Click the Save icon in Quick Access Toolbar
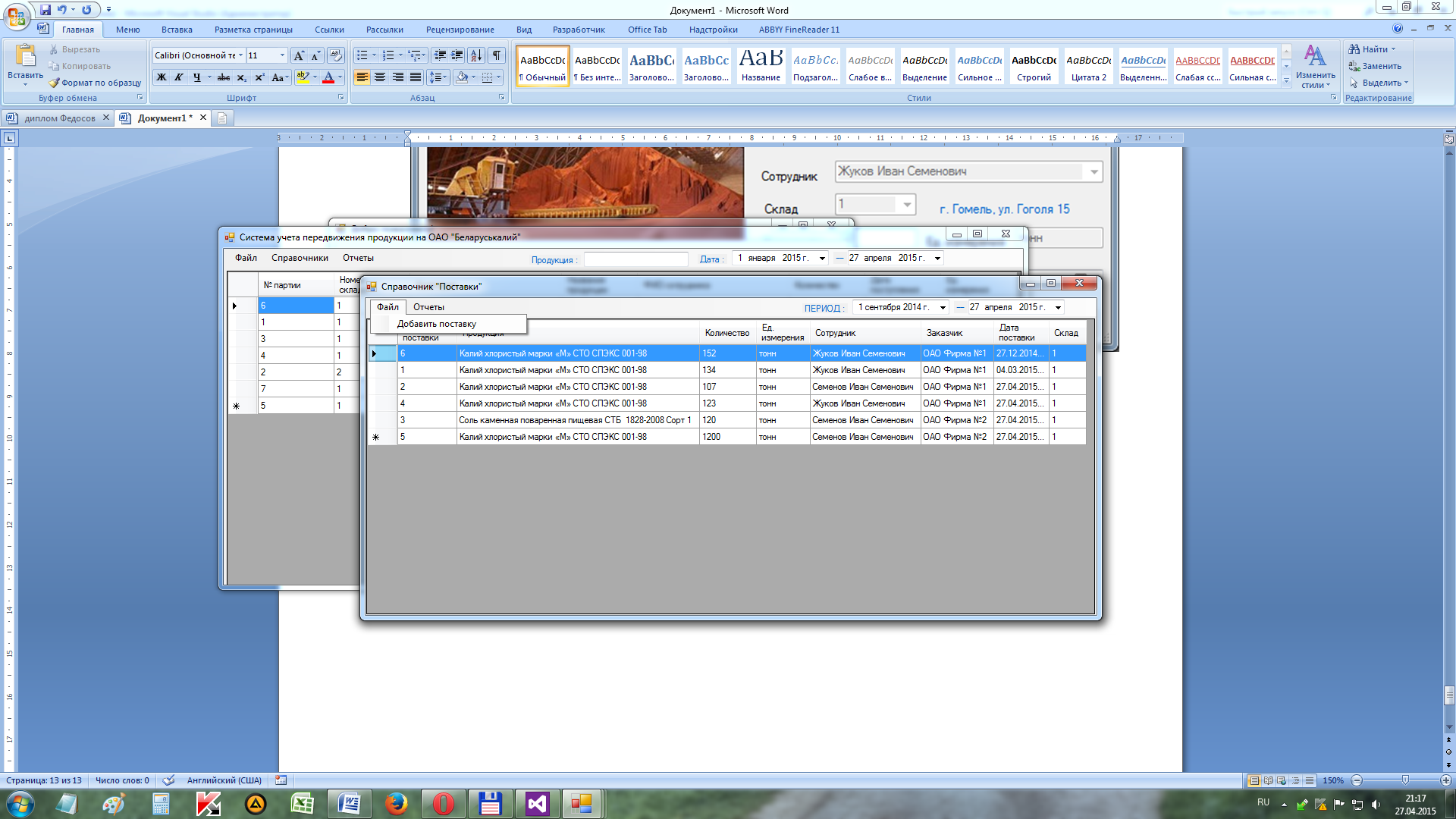 (45, 10)
